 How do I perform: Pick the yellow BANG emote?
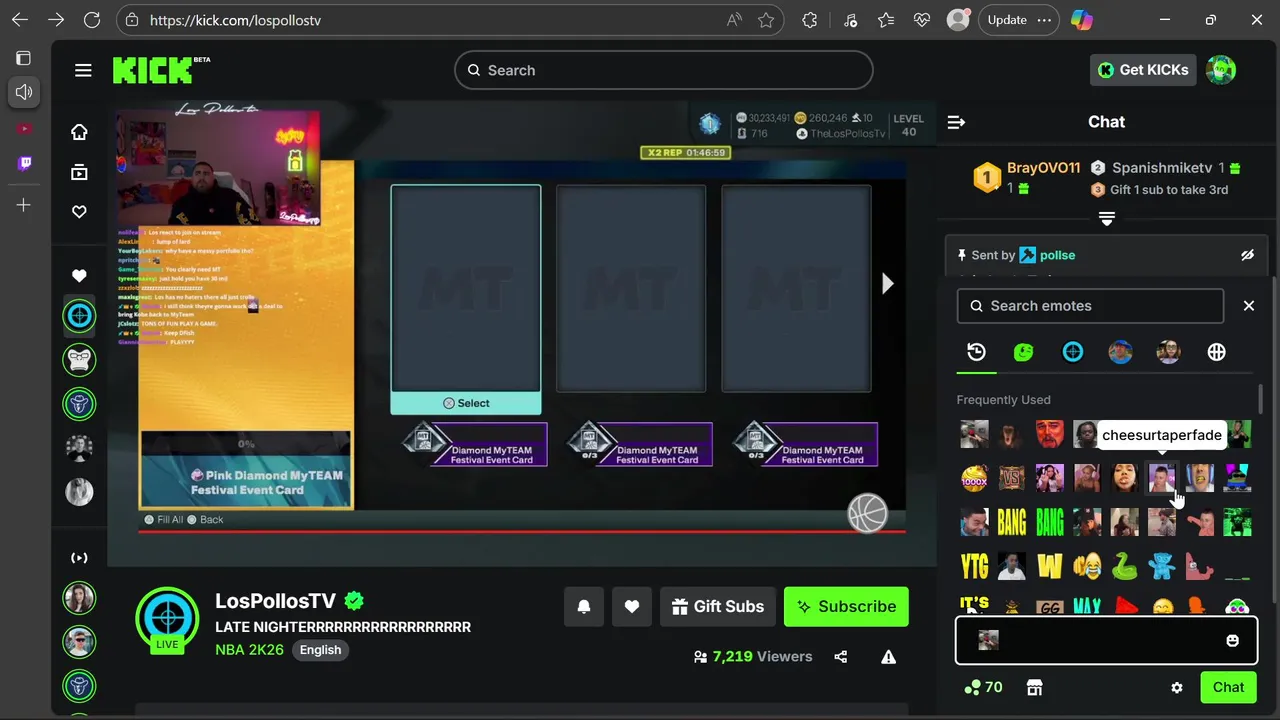point(1011,522)
